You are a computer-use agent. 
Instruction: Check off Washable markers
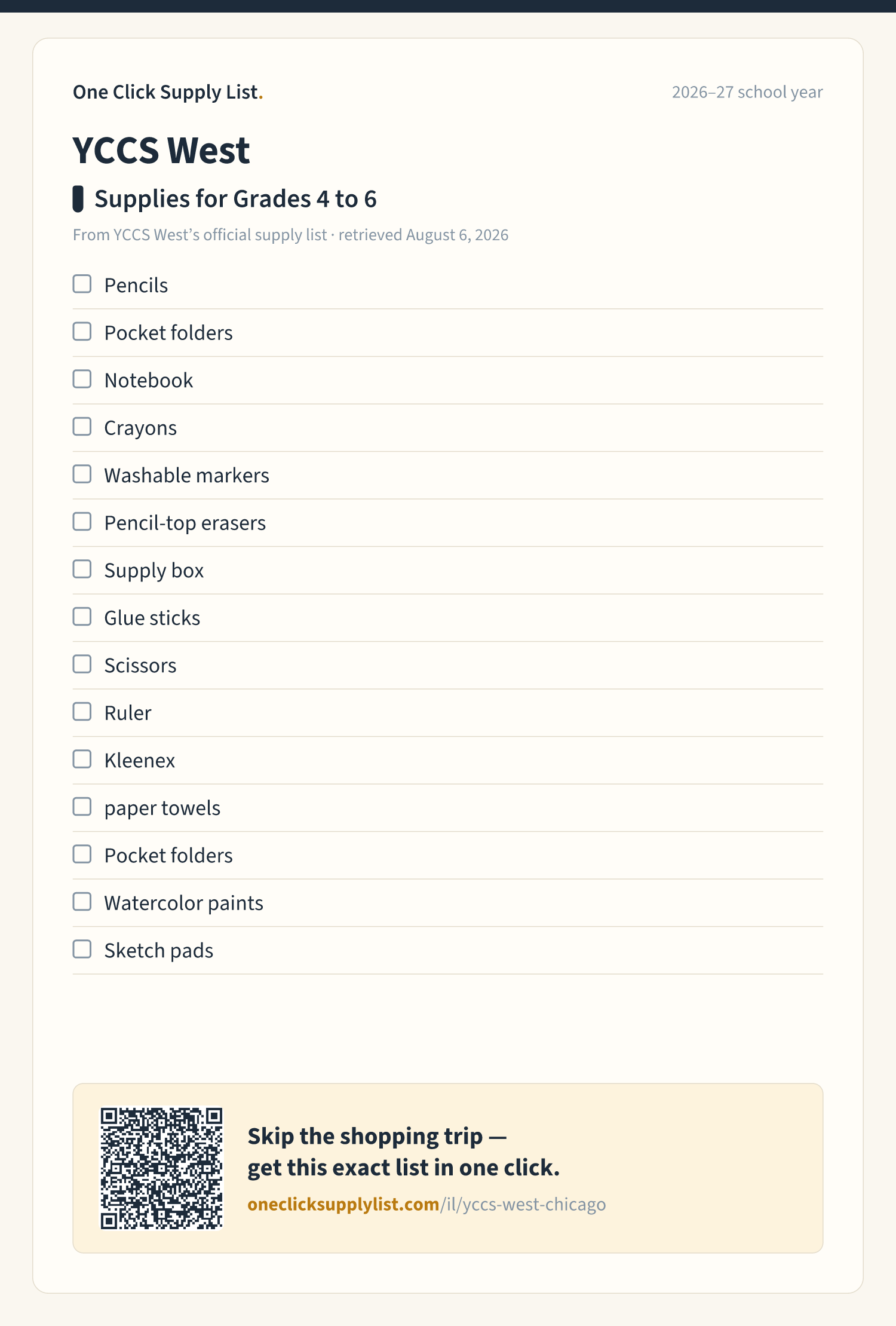click(82, 474)
